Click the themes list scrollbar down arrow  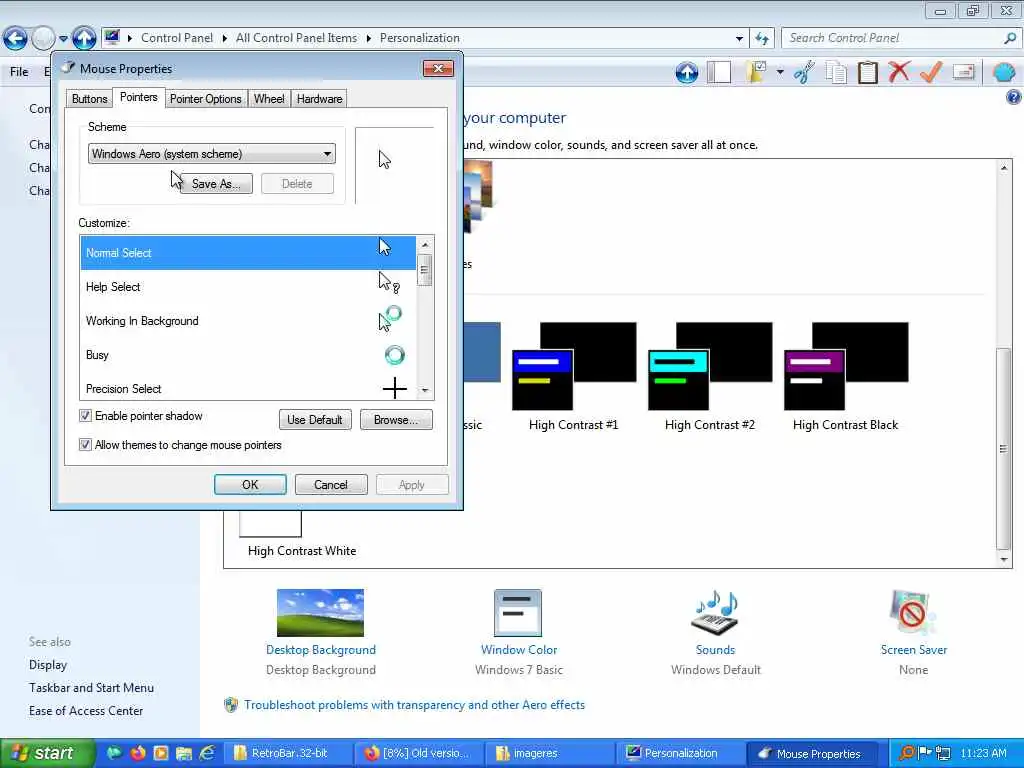(1004, 560)
